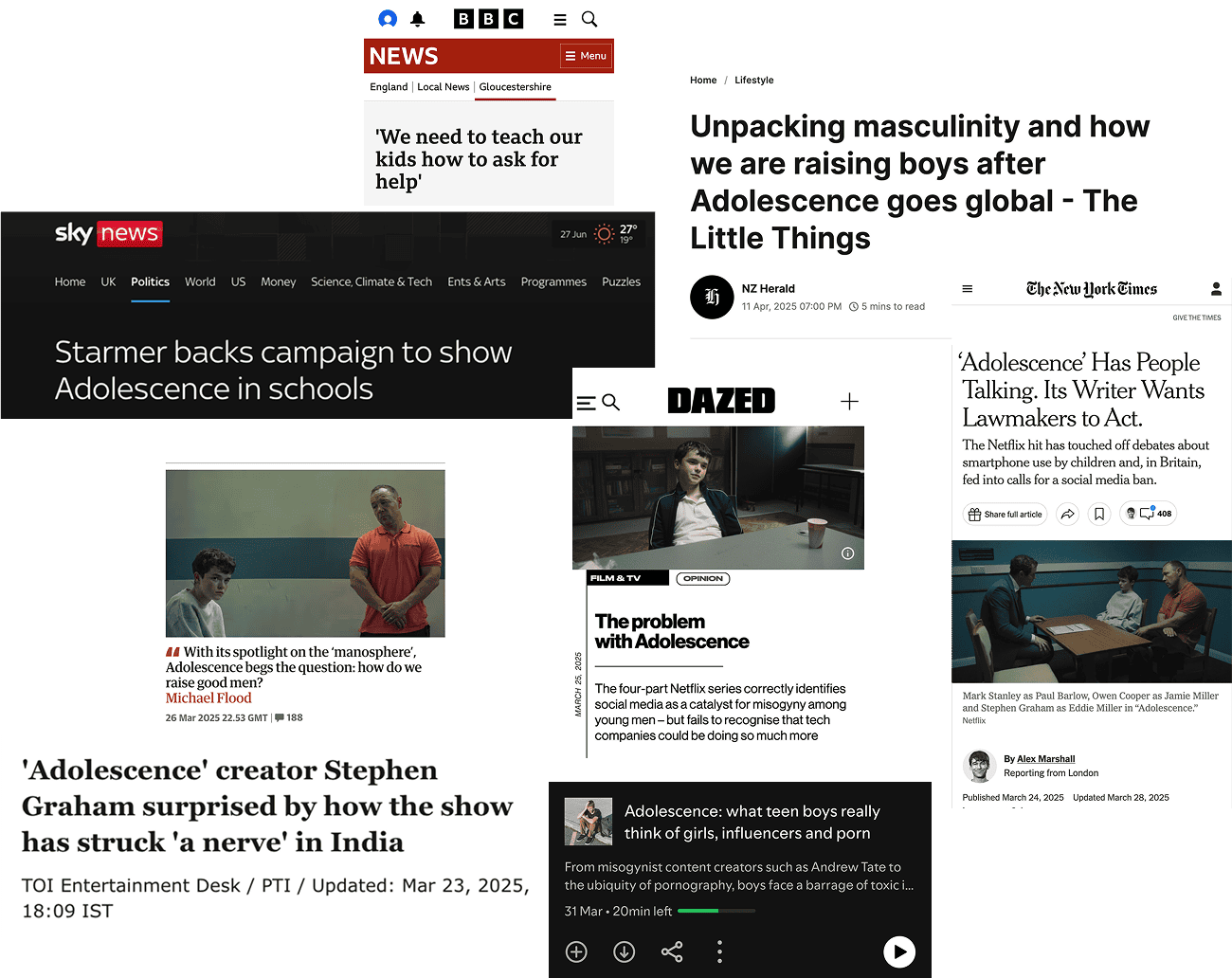Add podcast episode with plus circle icon
This screenshot has height=978, width=1232.
576,951
